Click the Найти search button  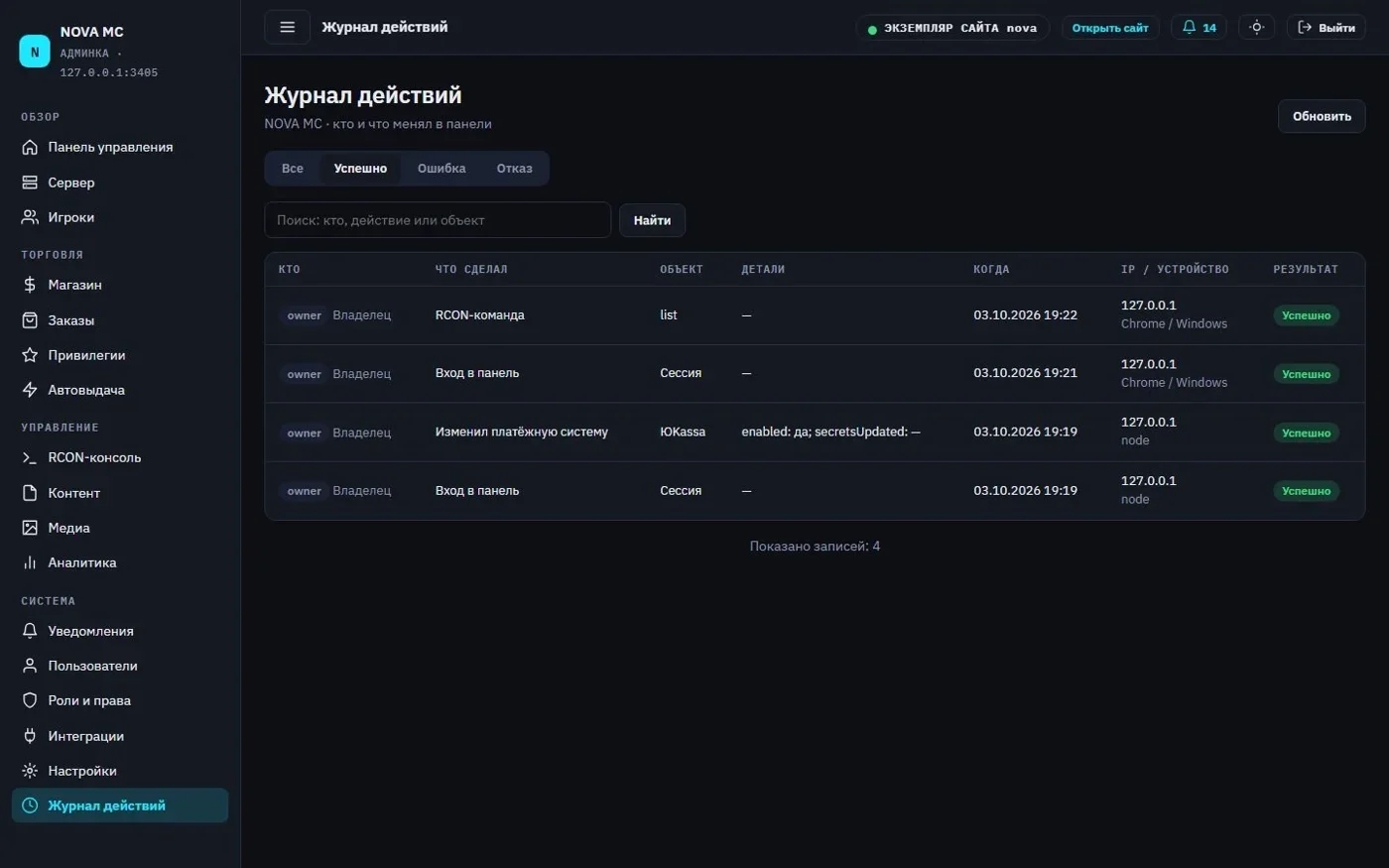[x=652, y=220]
